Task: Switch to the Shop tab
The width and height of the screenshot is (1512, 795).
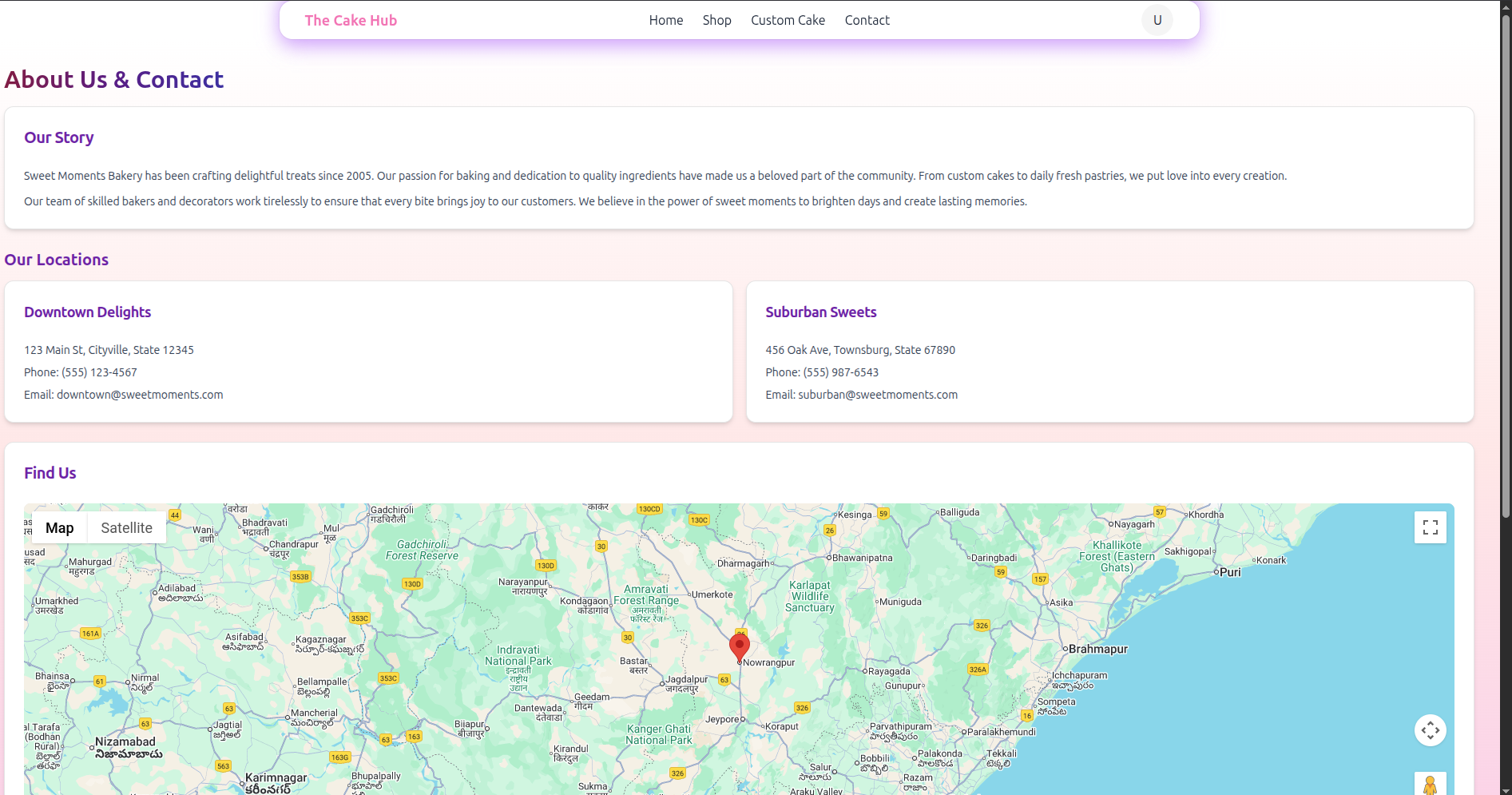Action: [x=716, y=20]
